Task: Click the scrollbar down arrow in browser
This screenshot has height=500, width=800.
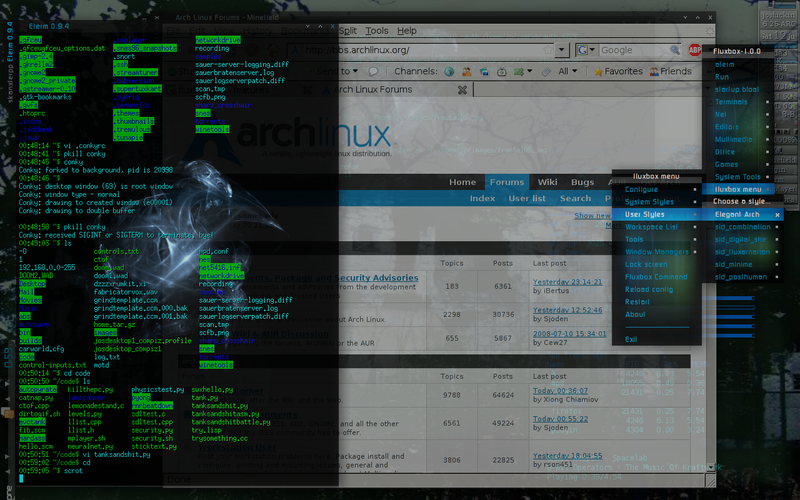Action: (710, 467)
